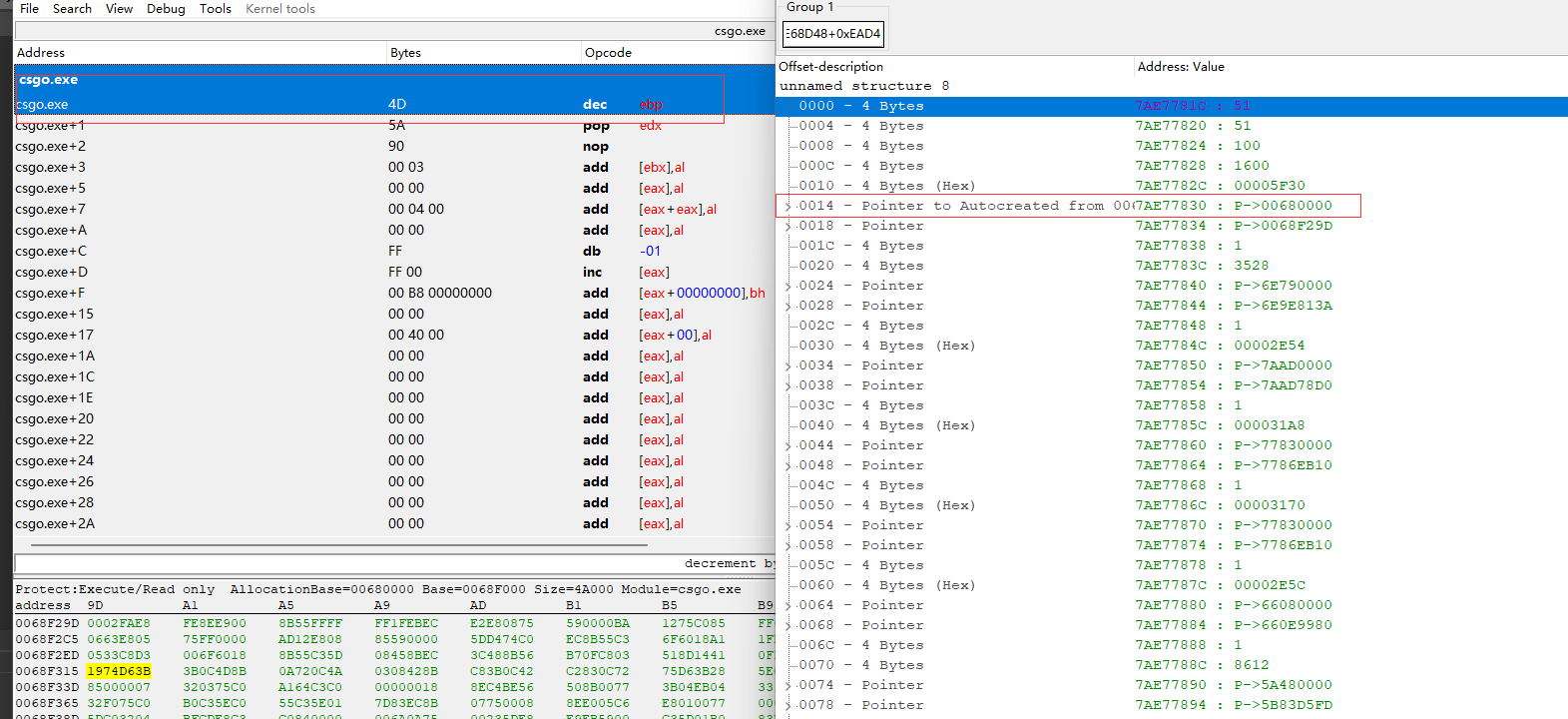Expand the 0034 Pointer tree node
The width and height of the screenshot is (1568, 719).
(787, 366)
